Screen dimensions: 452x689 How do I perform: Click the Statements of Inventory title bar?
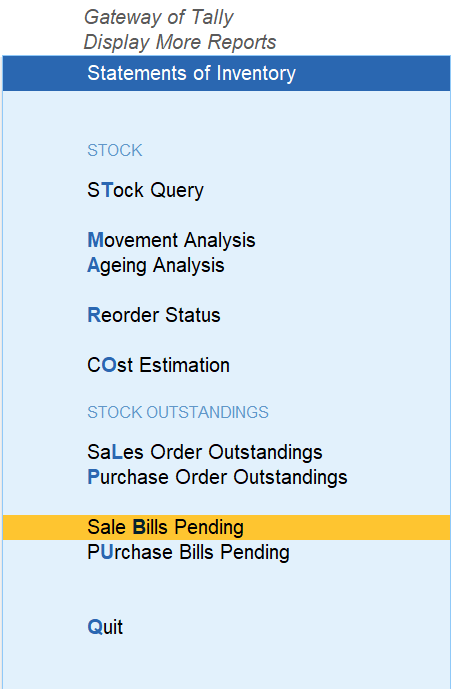(x=226, y=73)
